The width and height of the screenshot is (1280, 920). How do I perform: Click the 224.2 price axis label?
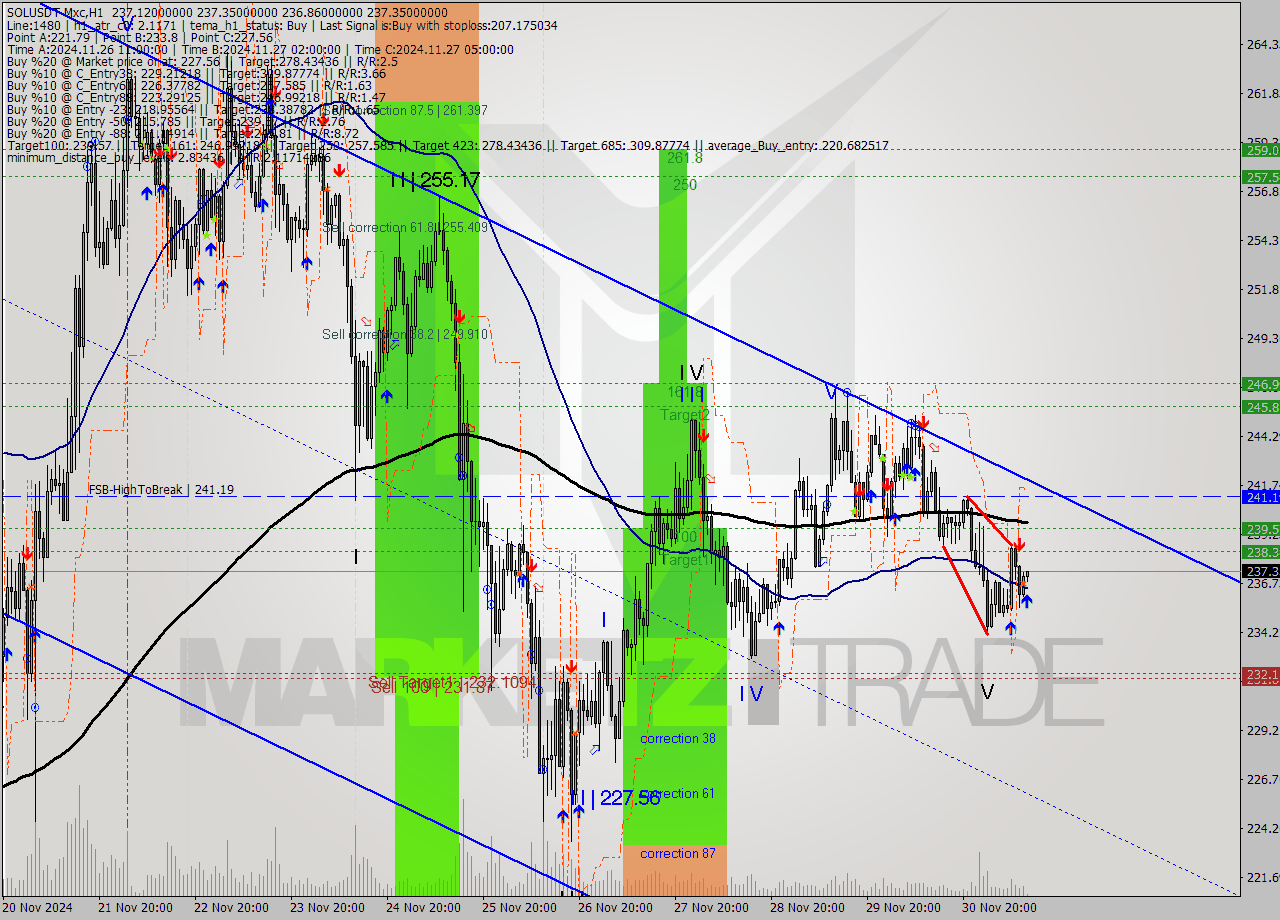(x=1262, y=828)
